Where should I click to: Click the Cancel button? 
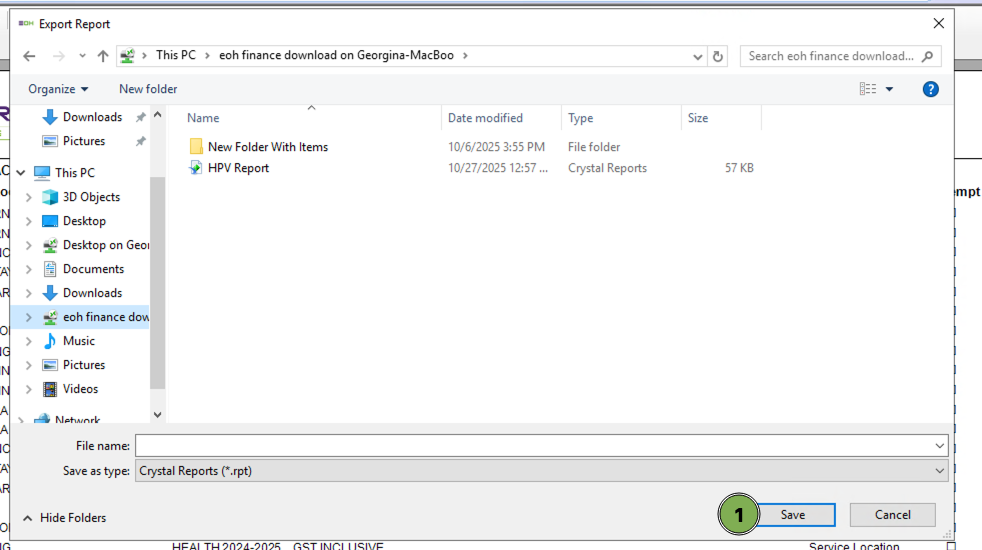tap(892, 515)
